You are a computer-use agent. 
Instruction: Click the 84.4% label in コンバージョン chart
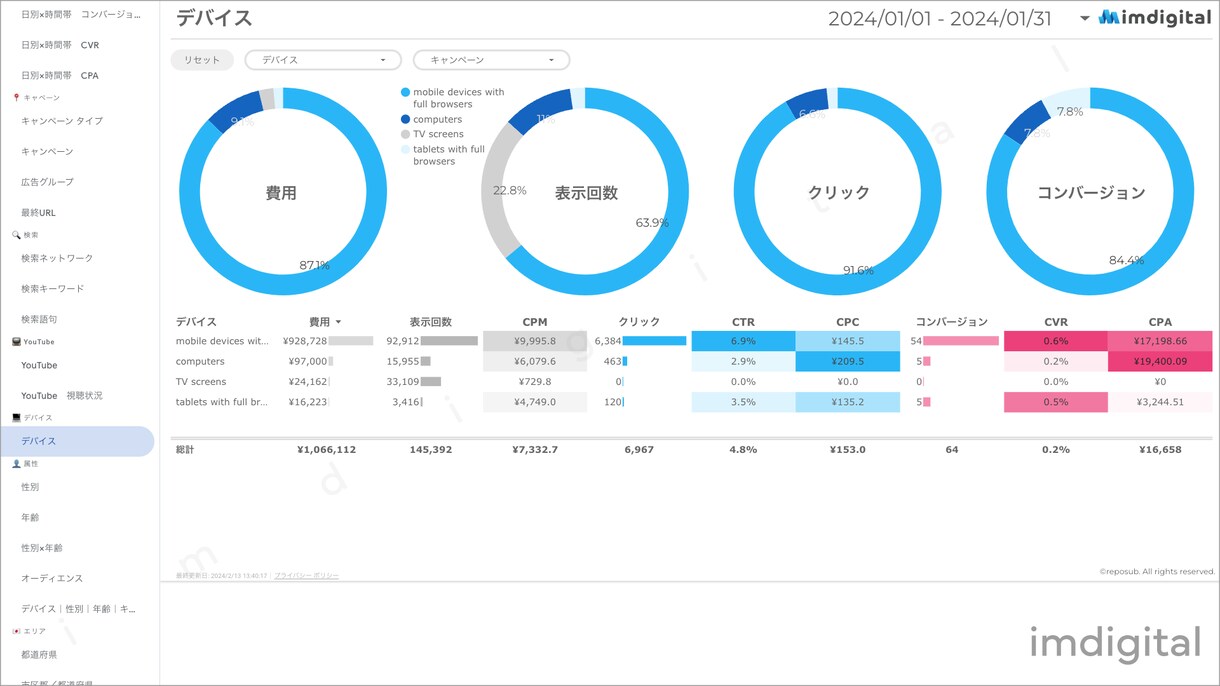coord(1127,261)
